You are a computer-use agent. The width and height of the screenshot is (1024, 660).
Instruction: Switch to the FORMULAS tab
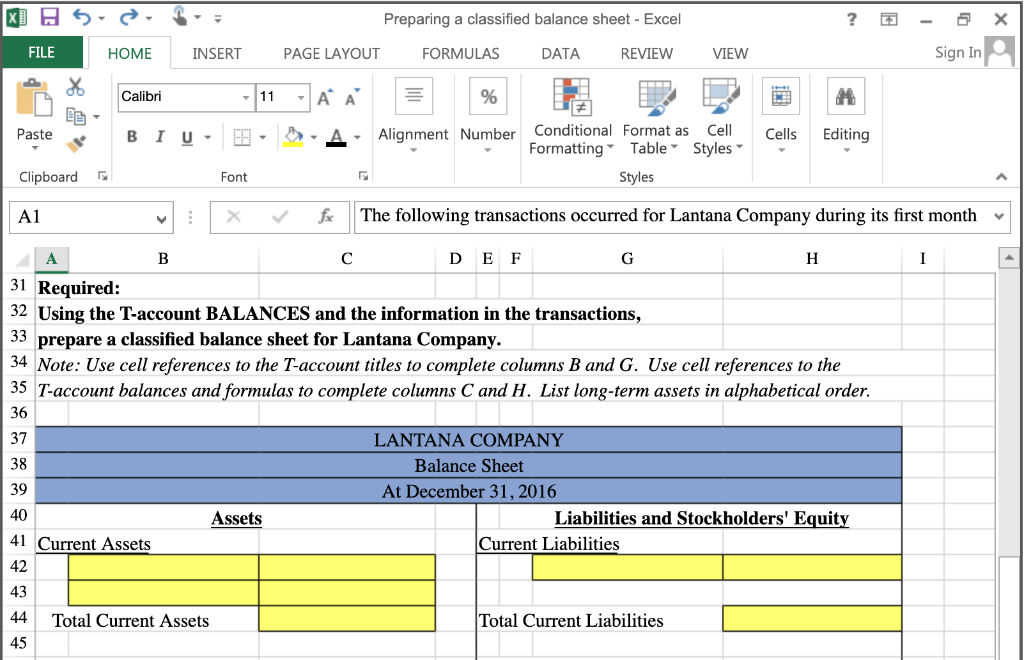coord(460,53)
